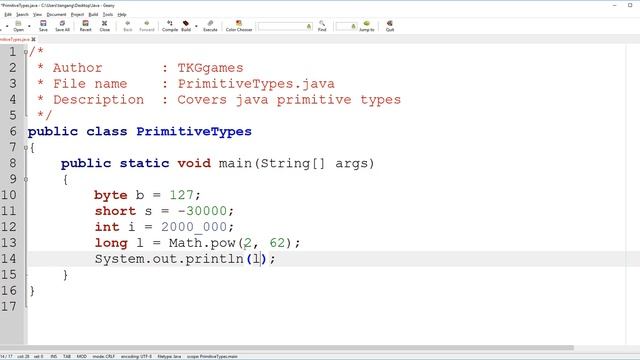Click 'PrimitiveTypes.java' in the file name comment
The image size is (640, 360).
click(x=256, y=84)
